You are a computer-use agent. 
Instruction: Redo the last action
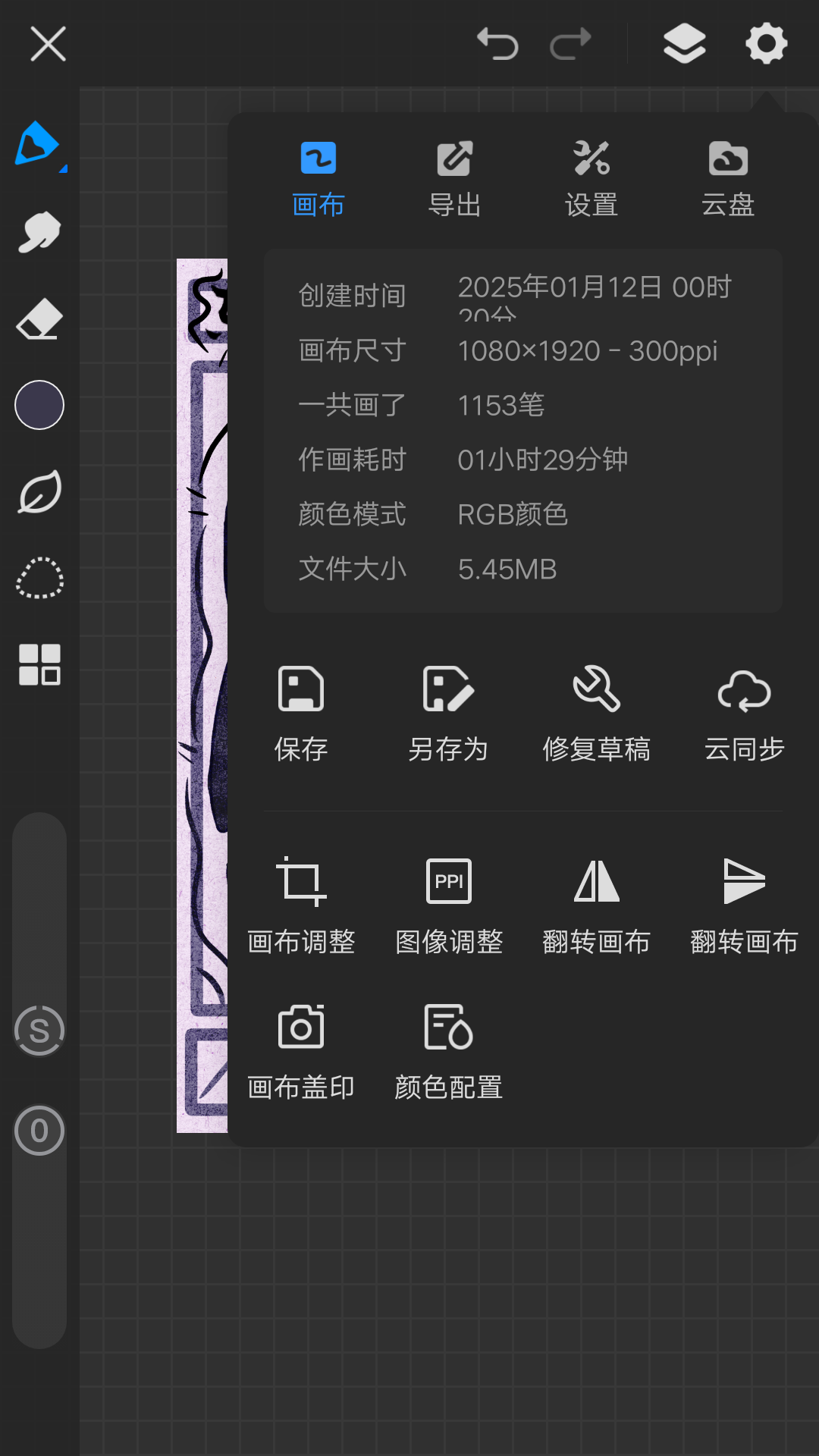pyautogui.click(x=570, y=43)
